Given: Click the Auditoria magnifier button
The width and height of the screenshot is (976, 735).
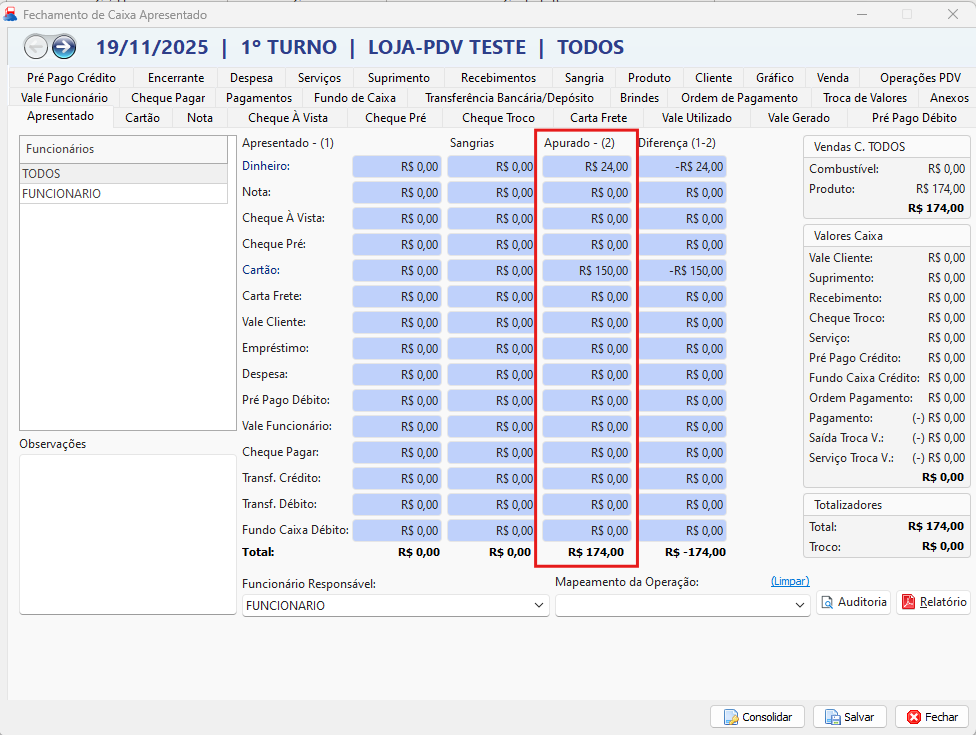Looking at the screenshot, I should pyautogui.click(x=853, y=602).
